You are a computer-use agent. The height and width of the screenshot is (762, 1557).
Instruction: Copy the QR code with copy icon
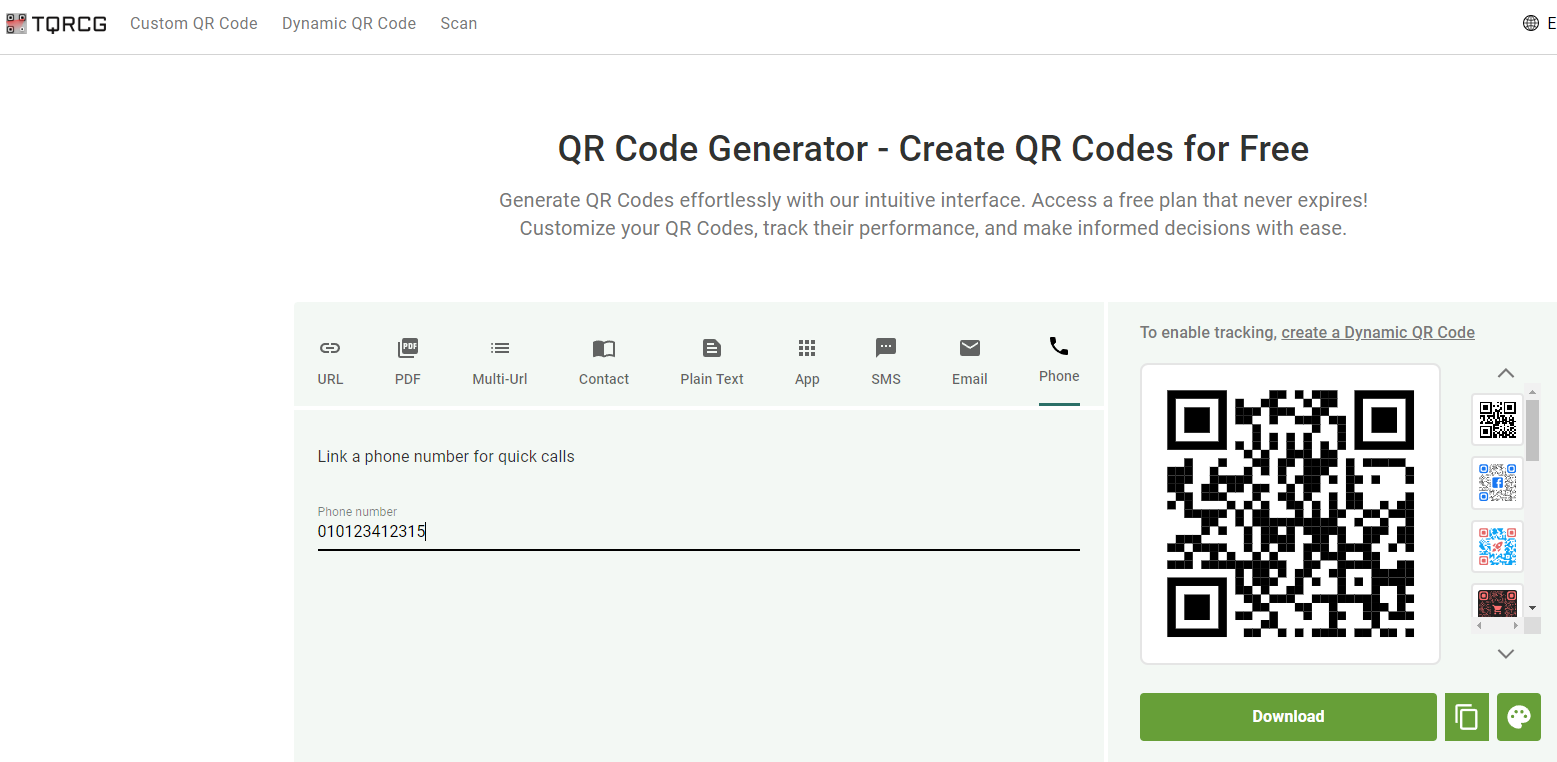(x=1467, y=717)
